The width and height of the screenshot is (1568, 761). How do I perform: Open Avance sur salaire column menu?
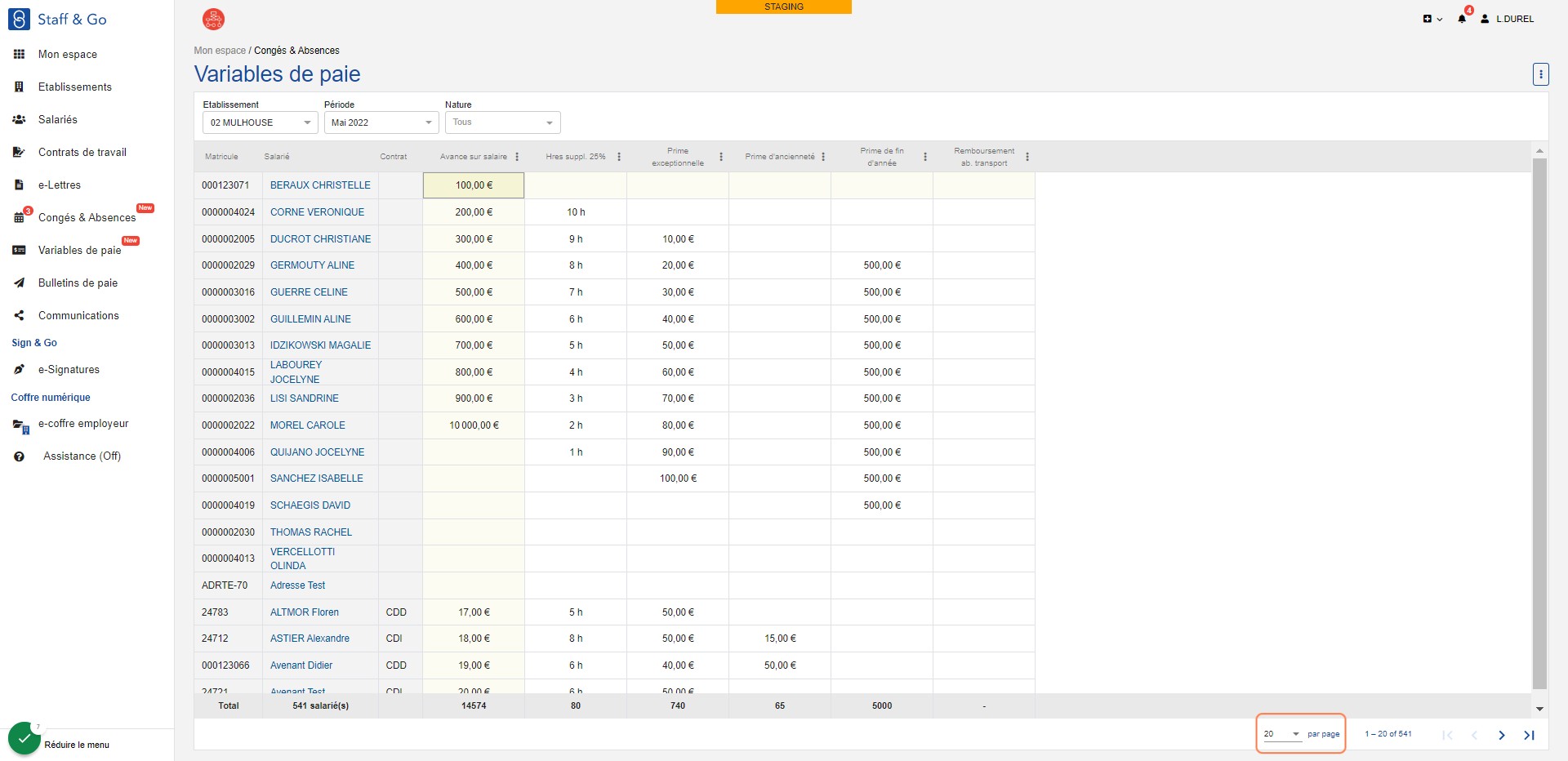[x=517, y=157]
